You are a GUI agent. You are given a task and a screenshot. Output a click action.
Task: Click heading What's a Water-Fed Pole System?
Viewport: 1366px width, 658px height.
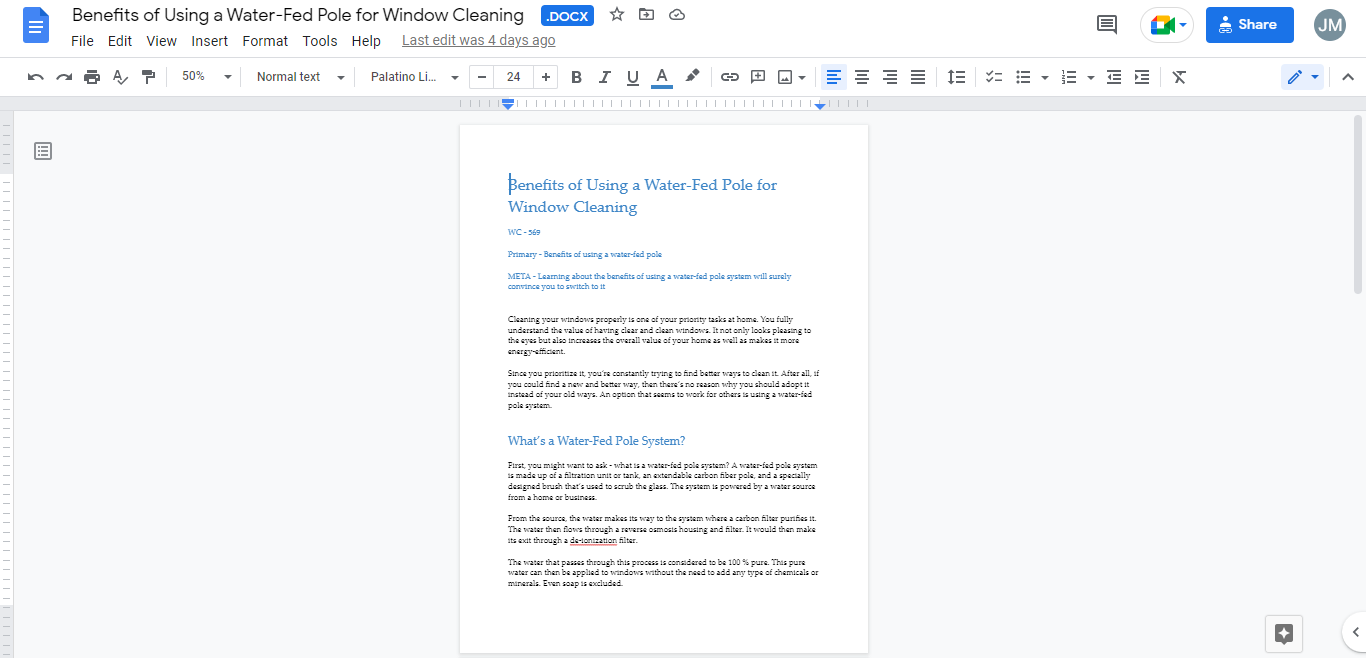[x=596, y=441]
